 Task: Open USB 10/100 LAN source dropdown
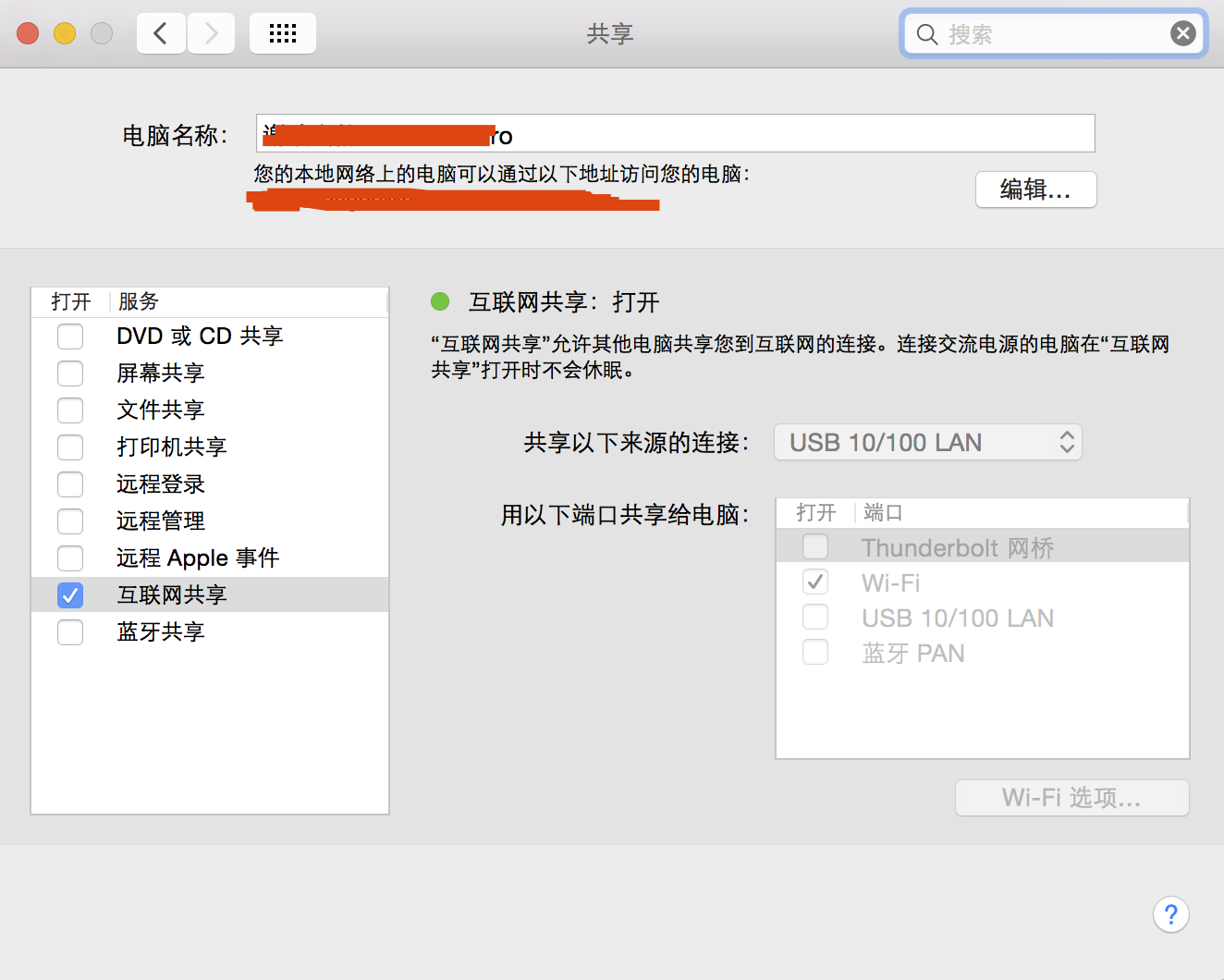click(928, 442)
